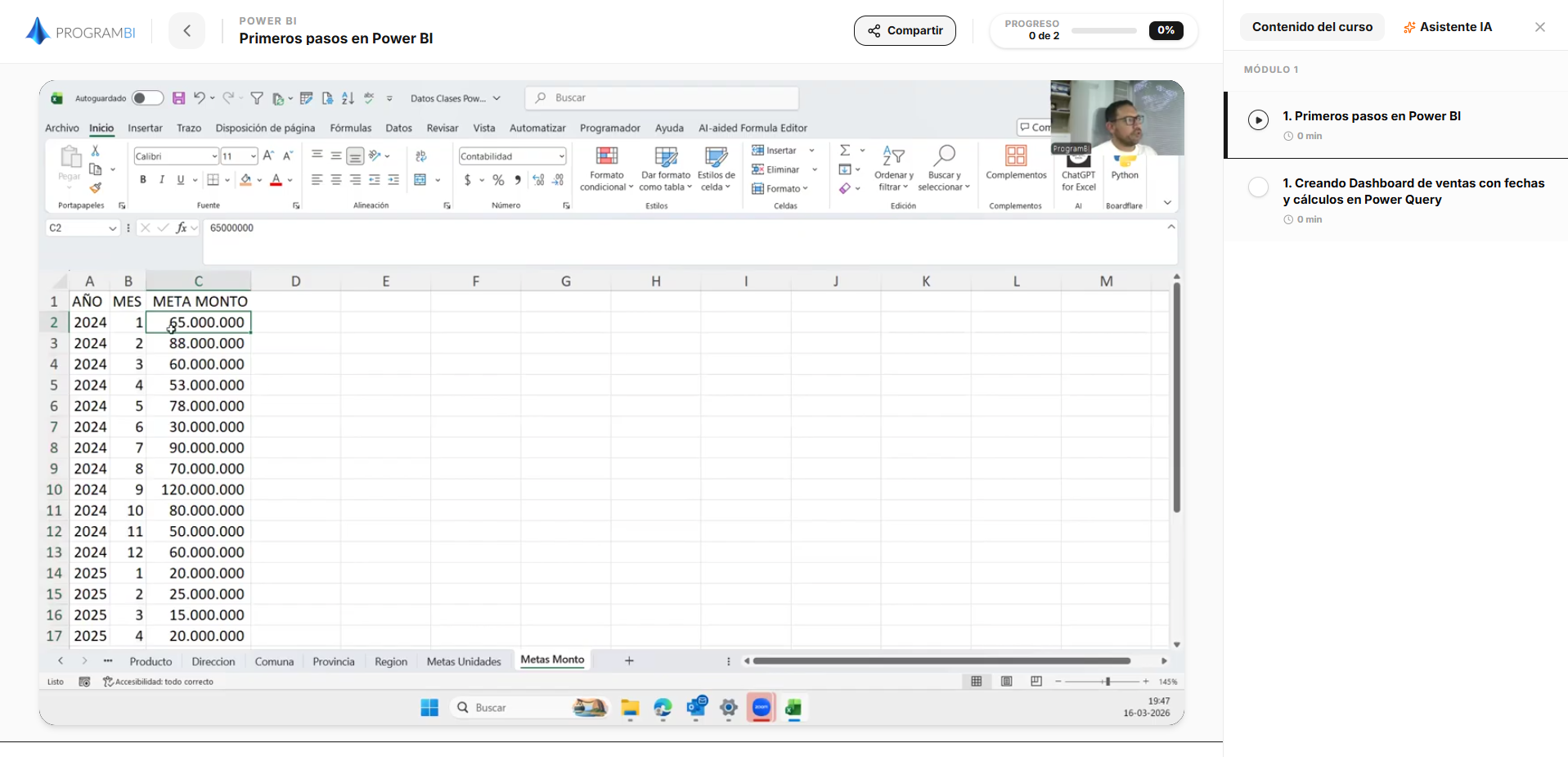Image resolution: width=1568 pixels, height=757 pixels.
Task: Click Dar formato como tabla icon
Action: point(666,156)
